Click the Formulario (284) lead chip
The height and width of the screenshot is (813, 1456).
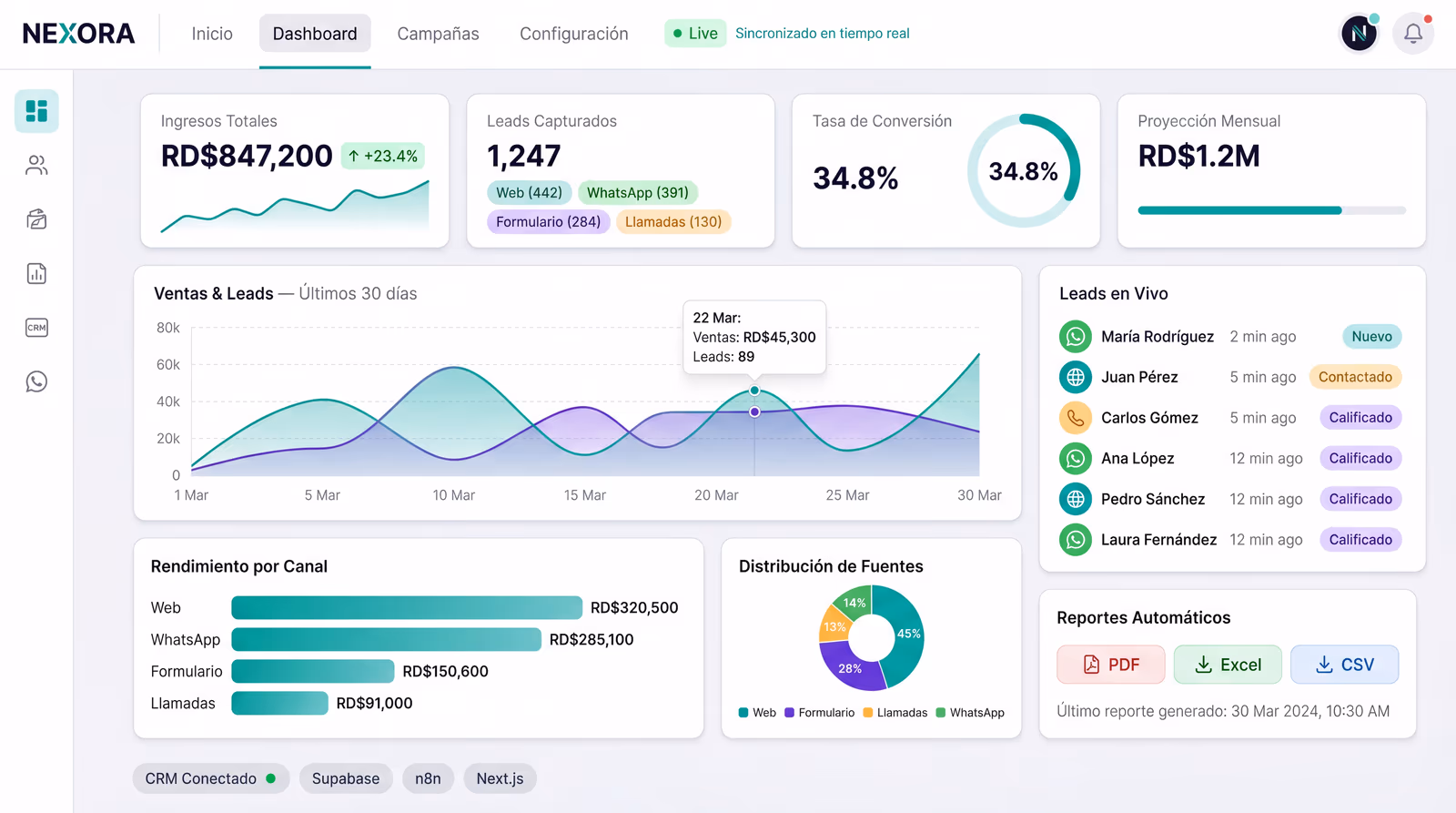tap(549, 222)
